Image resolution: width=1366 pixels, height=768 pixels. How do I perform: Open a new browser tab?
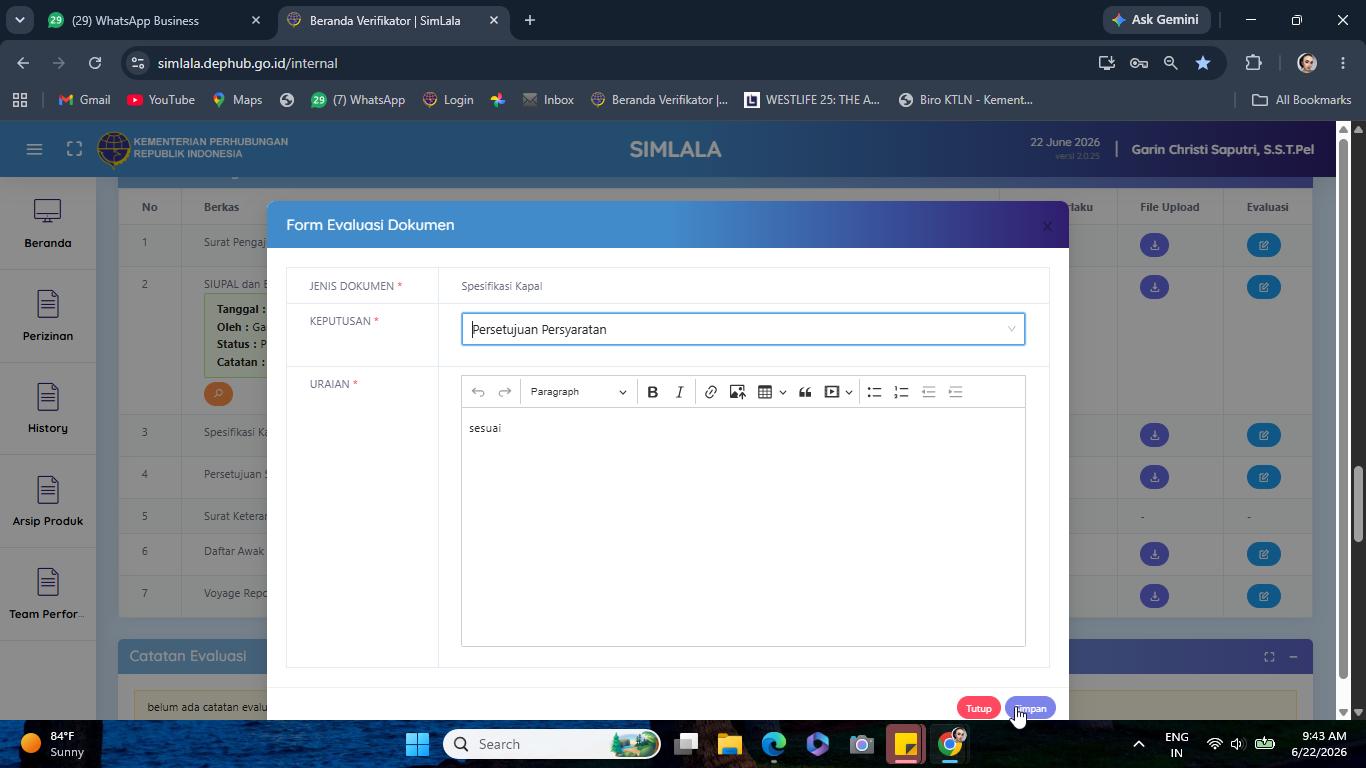pos(530,20)
